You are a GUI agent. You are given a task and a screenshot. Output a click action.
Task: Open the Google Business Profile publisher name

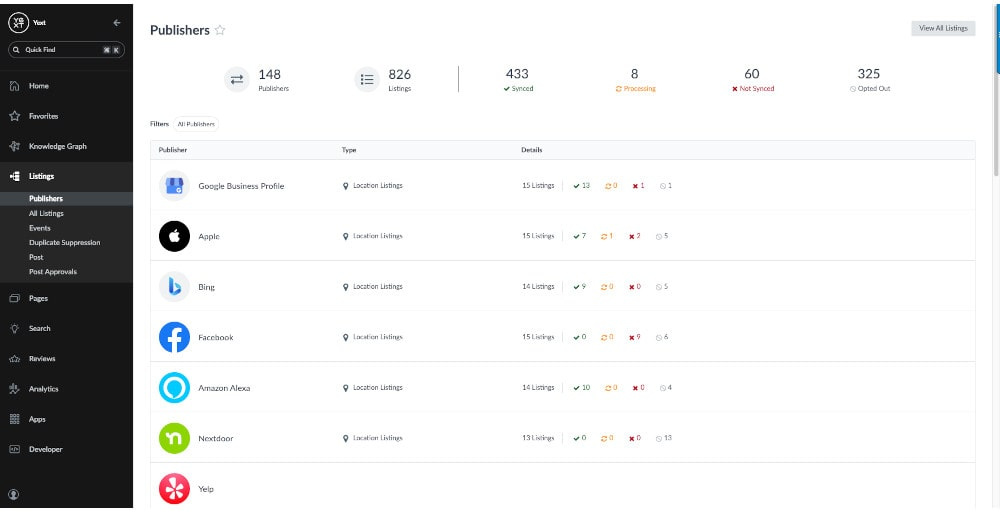click(241, 186)
